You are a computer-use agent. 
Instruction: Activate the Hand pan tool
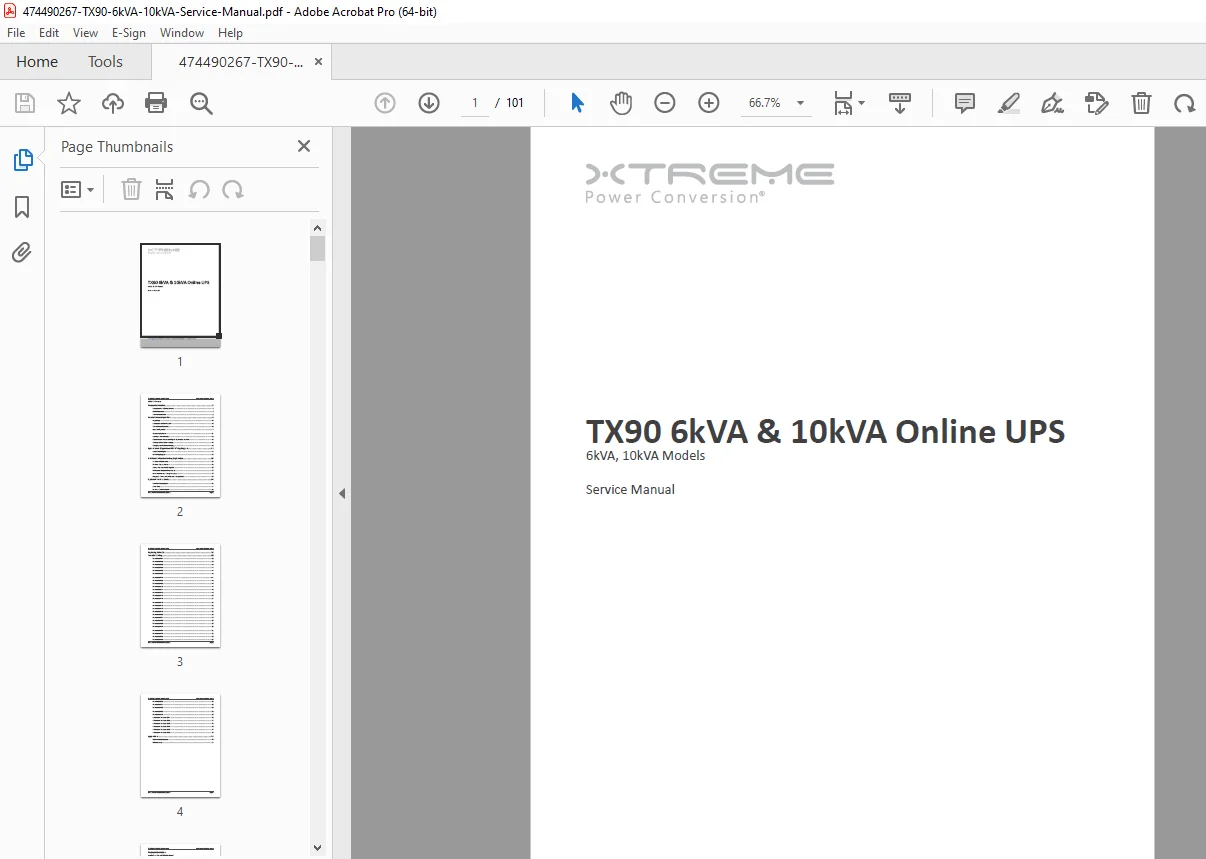click(x=621, y=103)
